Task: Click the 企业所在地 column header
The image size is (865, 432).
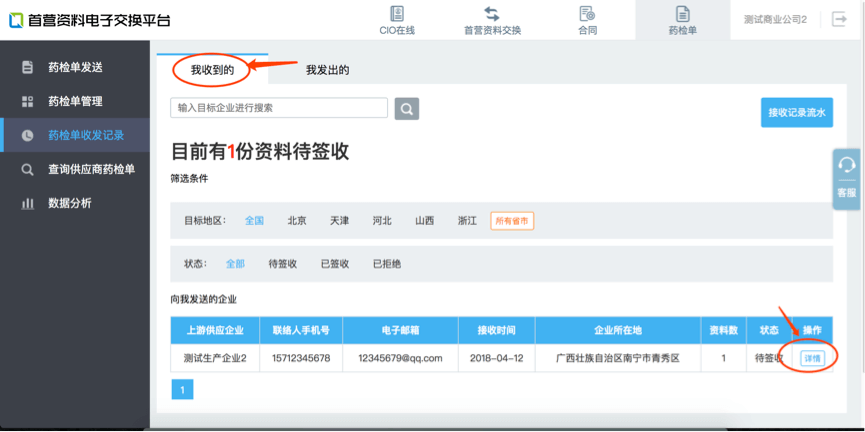Action: 618,330
